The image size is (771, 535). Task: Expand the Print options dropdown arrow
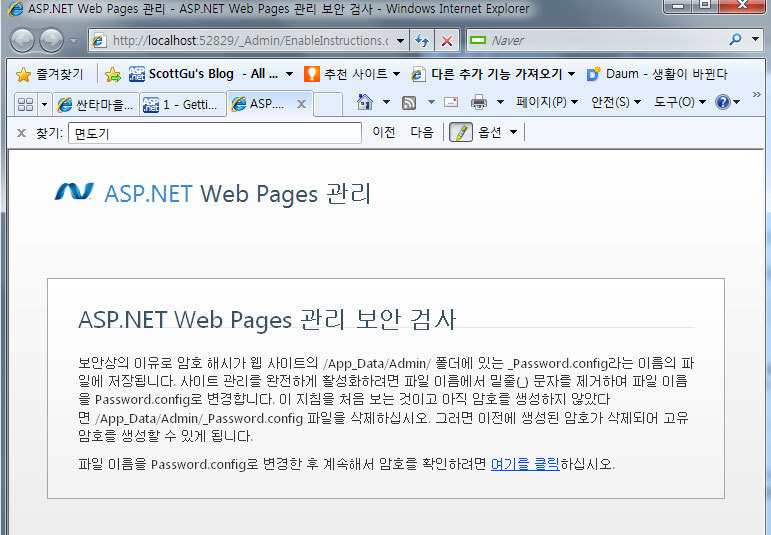[x=501, y=102]
